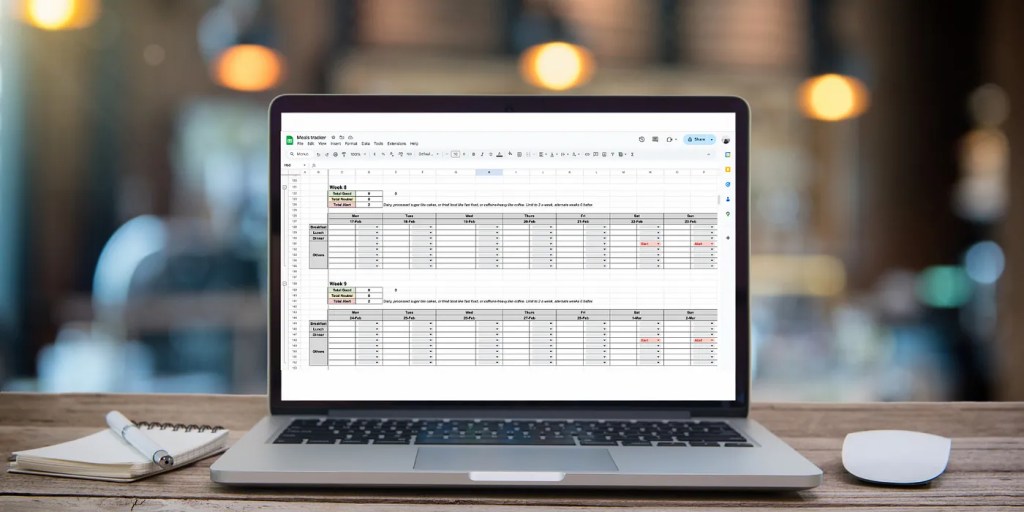1024x512 pixels.
Task: Insert a chart from the toolbar
Action: click(604, 154)
